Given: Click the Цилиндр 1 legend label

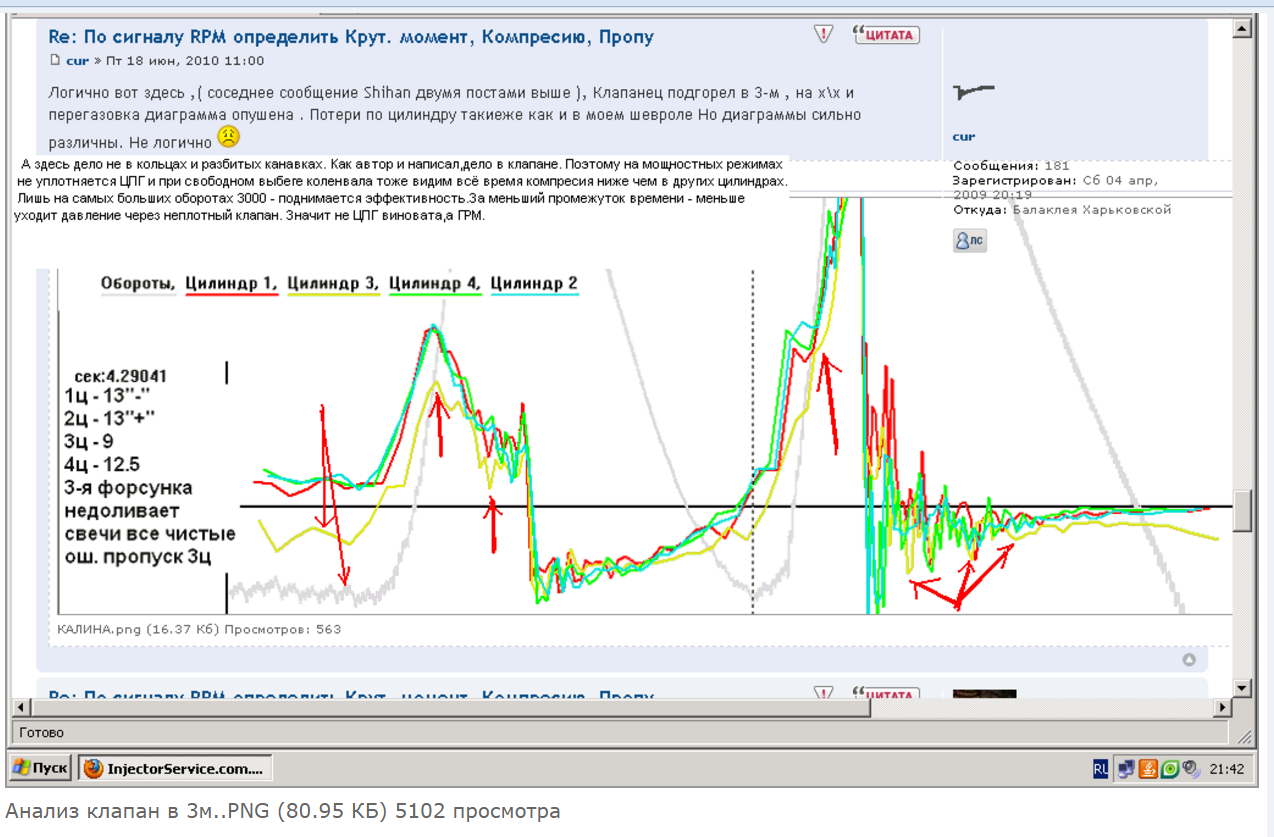Looking at the screenshot, I should pos(230,284).
